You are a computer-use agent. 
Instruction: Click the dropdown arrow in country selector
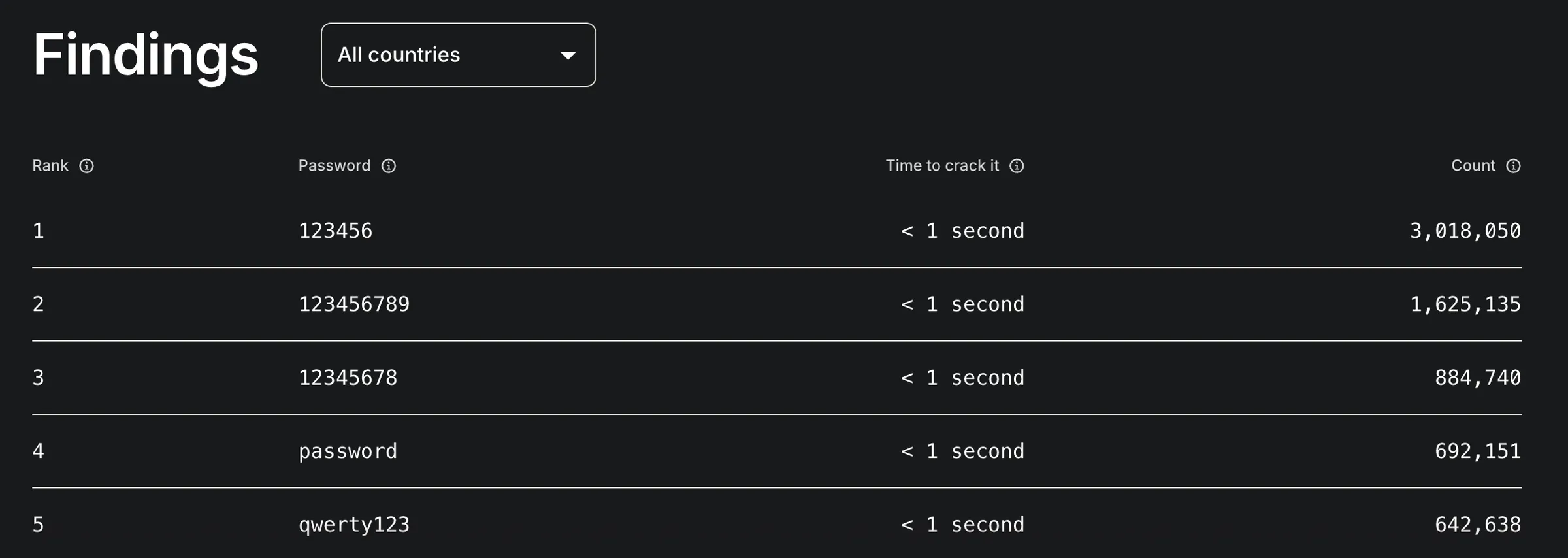(x=568, y=56)
